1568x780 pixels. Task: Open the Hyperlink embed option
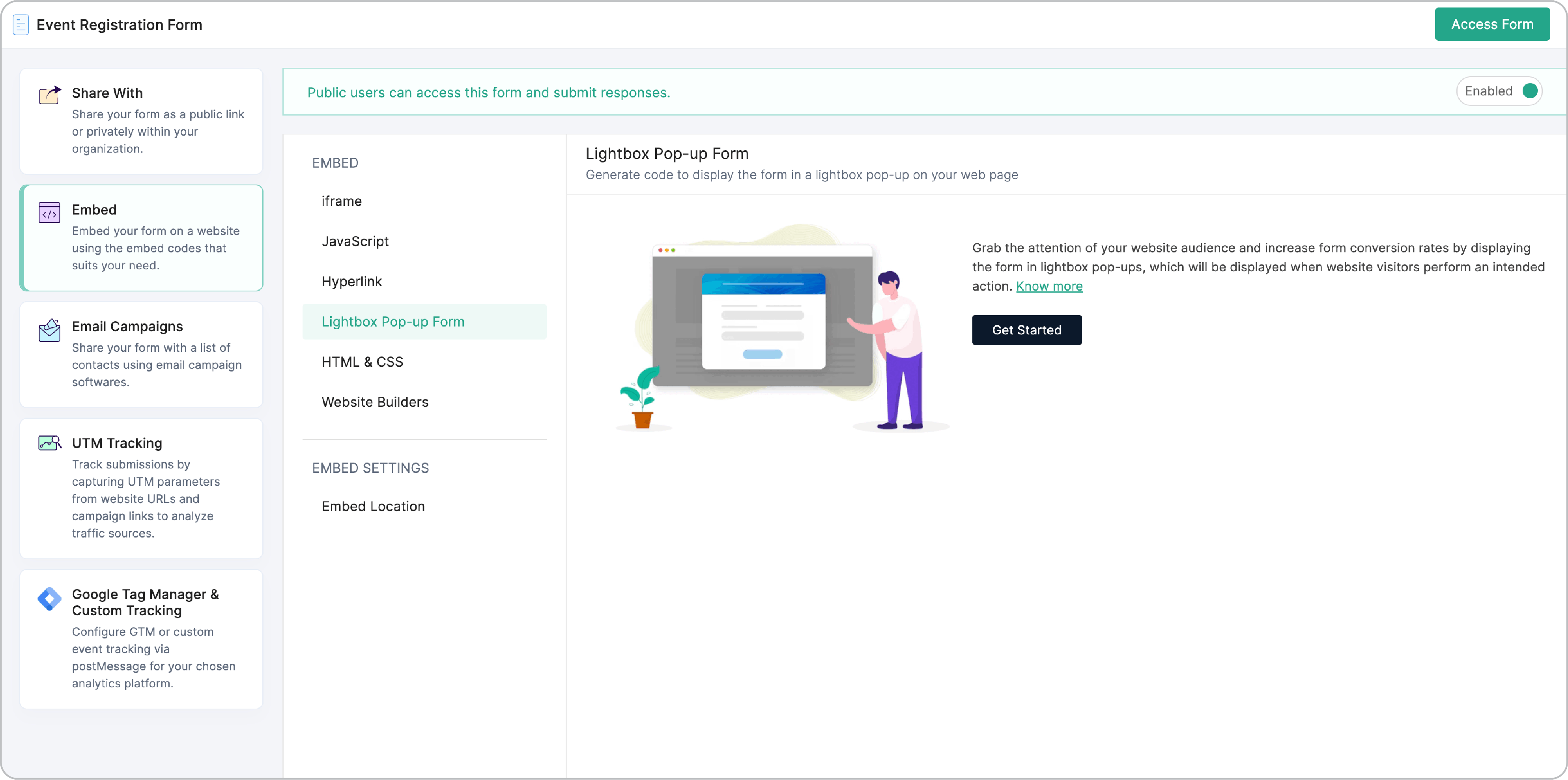click(352, 281)
